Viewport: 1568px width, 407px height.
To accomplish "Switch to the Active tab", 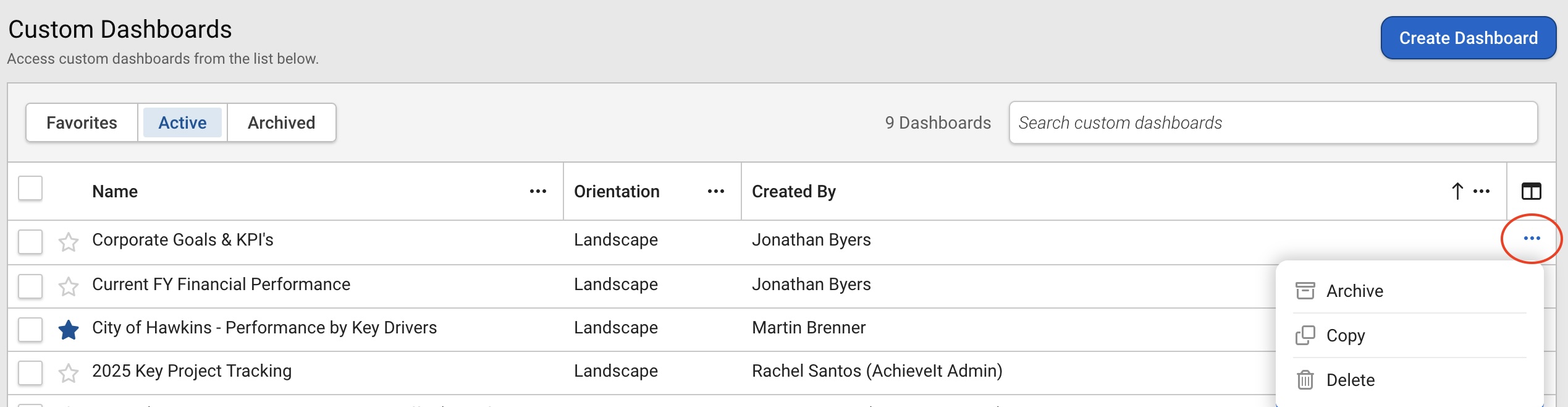I will [x=182, y=122].
